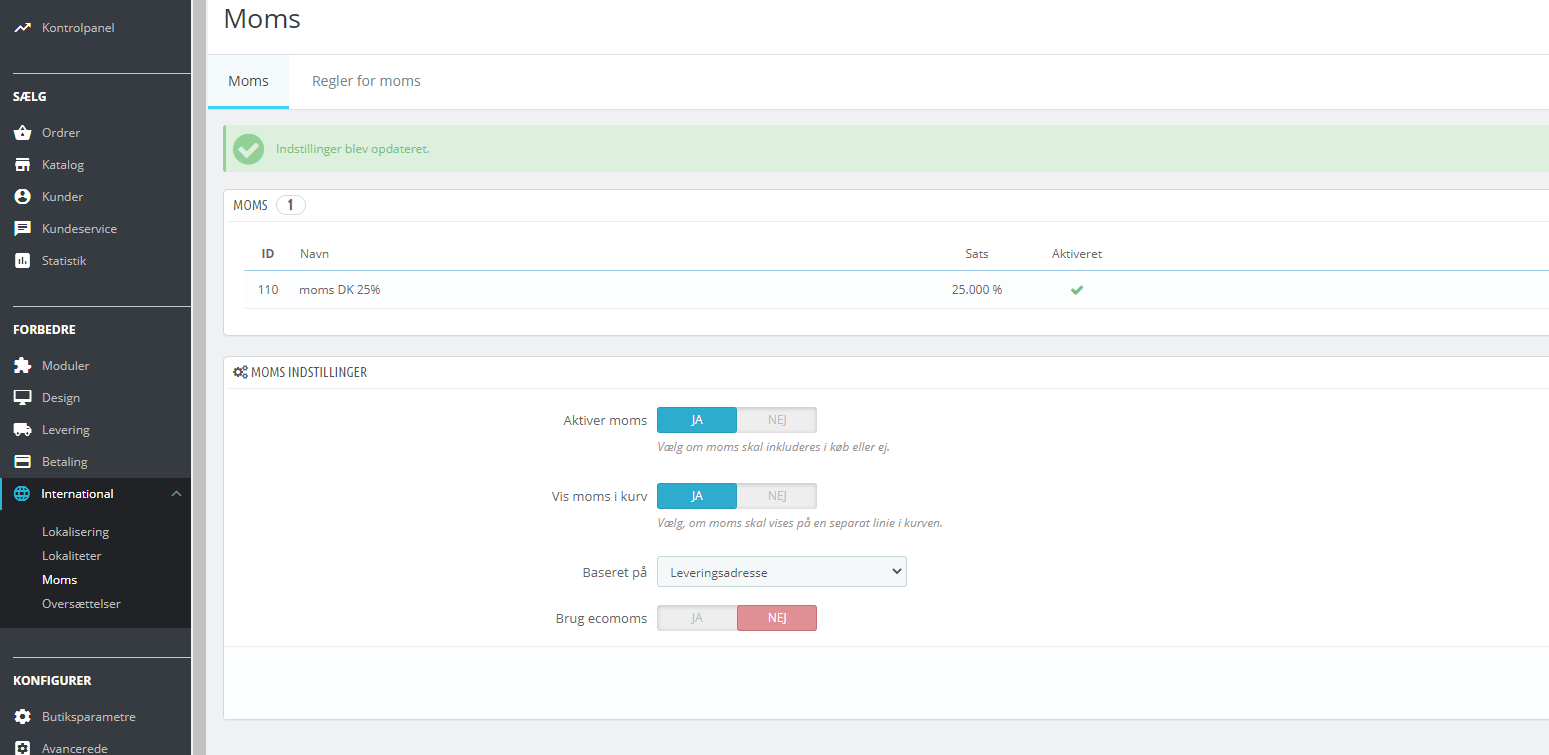Set Vis moms i kurv to NEJ
The height and width of the screenshot is (755, 1549).
tap(777, 496)
